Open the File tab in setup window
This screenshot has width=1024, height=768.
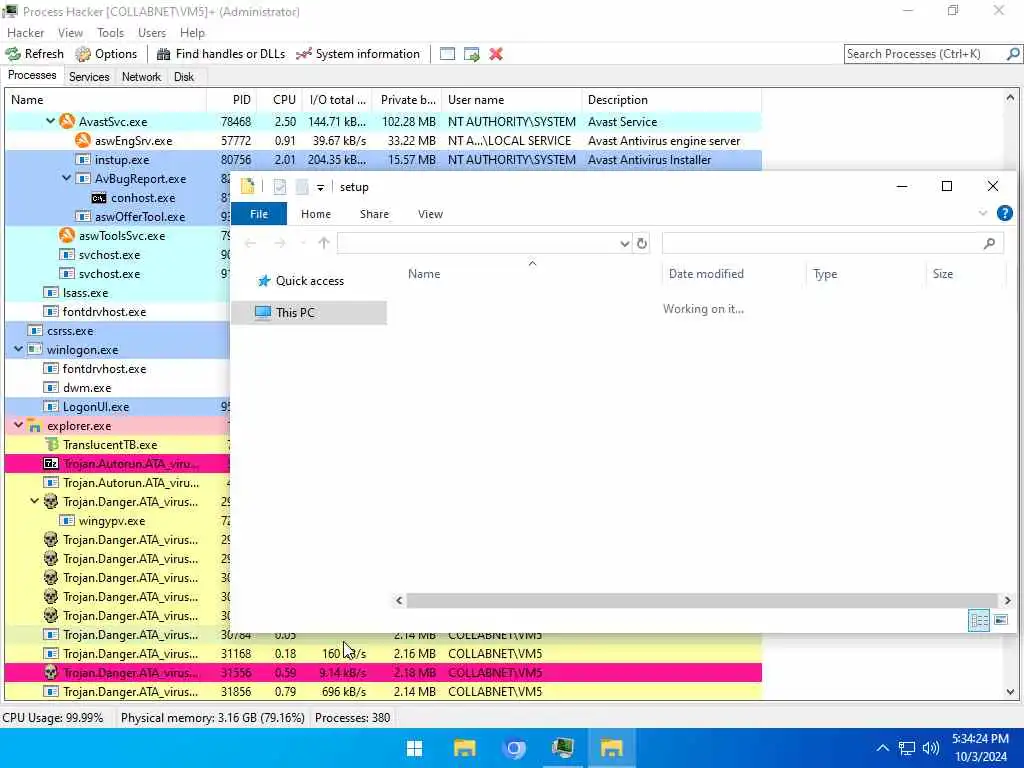(259, 214)
